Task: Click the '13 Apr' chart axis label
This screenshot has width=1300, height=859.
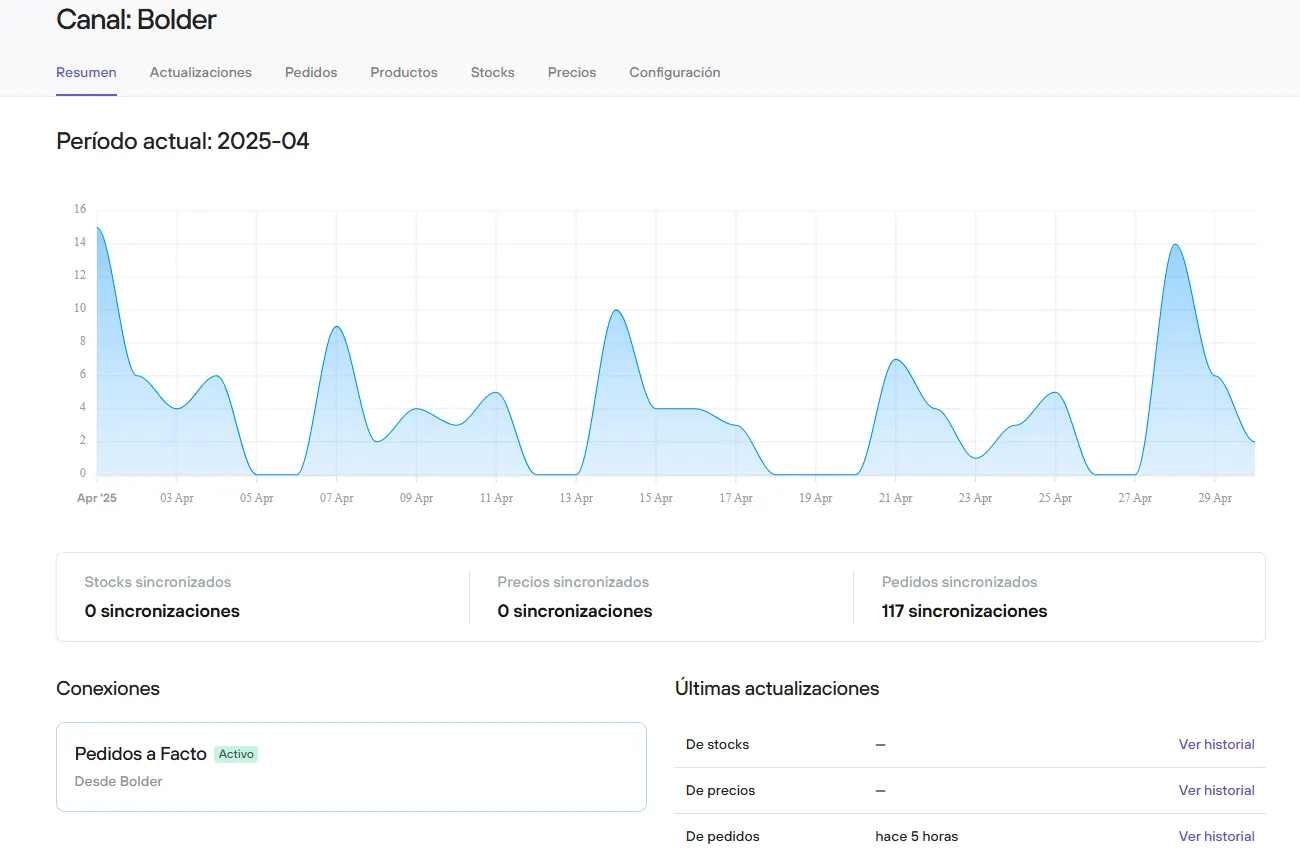Action: 576,498
